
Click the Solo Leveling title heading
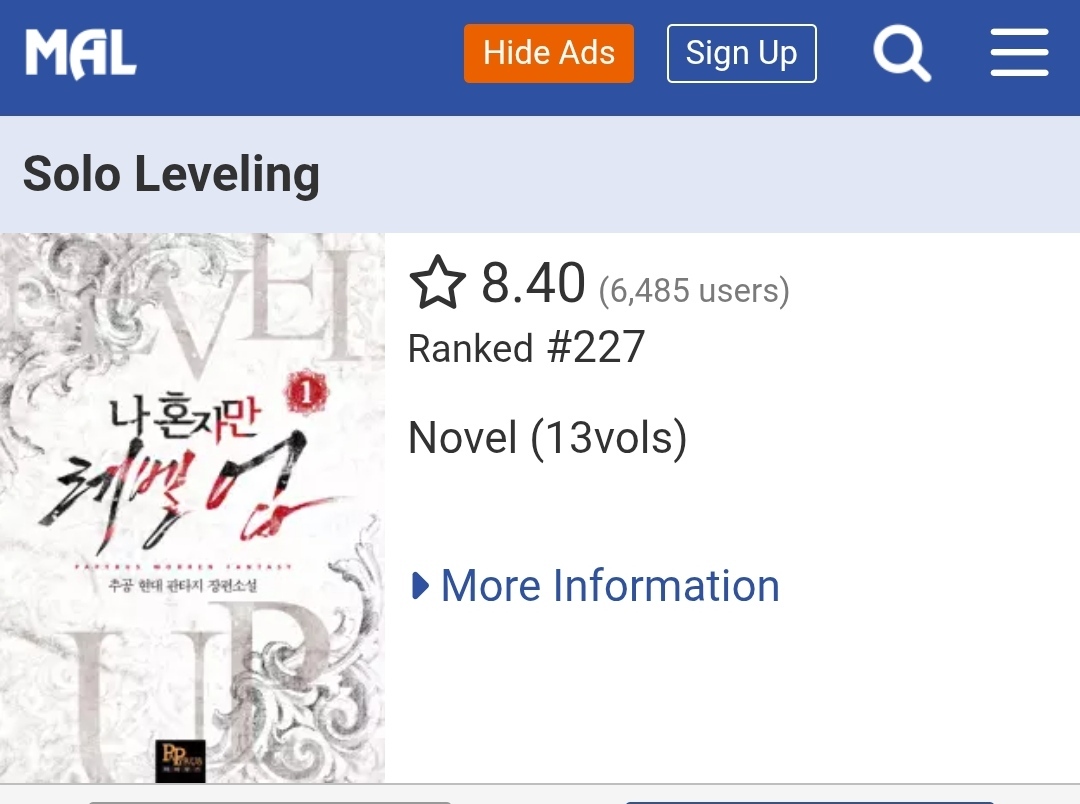click(x=172, y=174)
